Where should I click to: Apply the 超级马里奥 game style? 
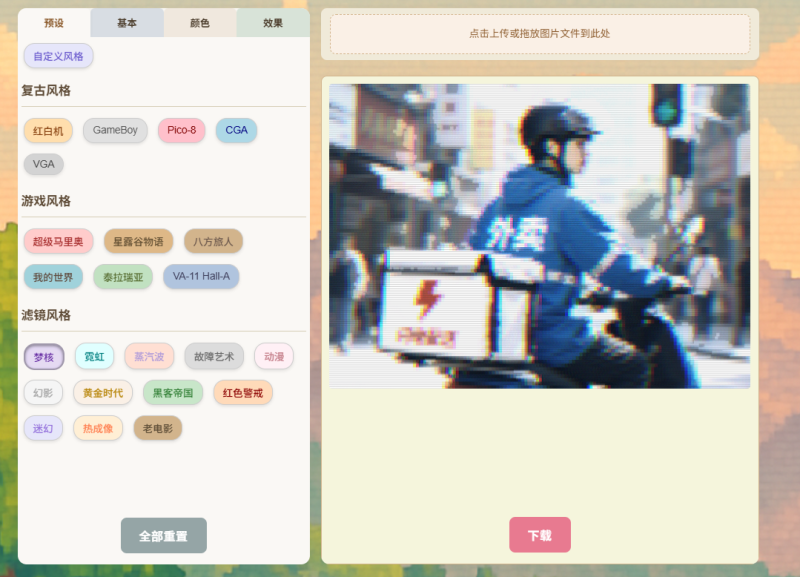pyautogui.click(x=58, y=241)
